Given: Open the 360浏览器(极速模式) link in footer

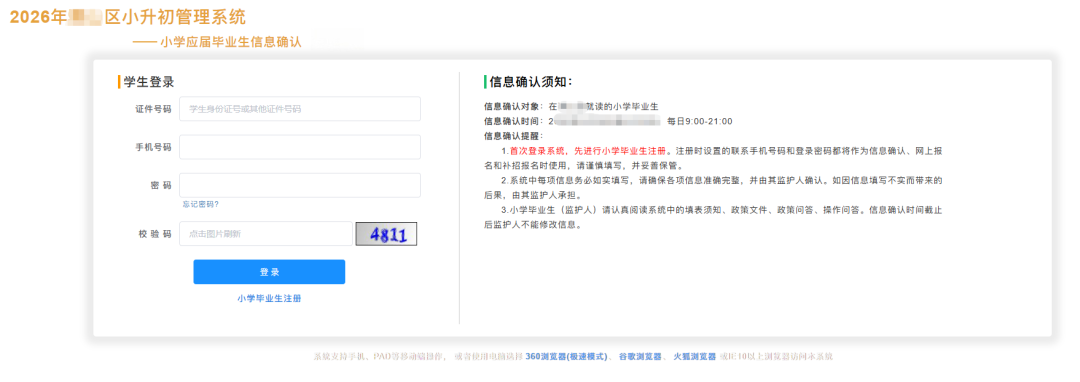Looking at the screenshot, I should pyautogui.click(x=566, y=357).
